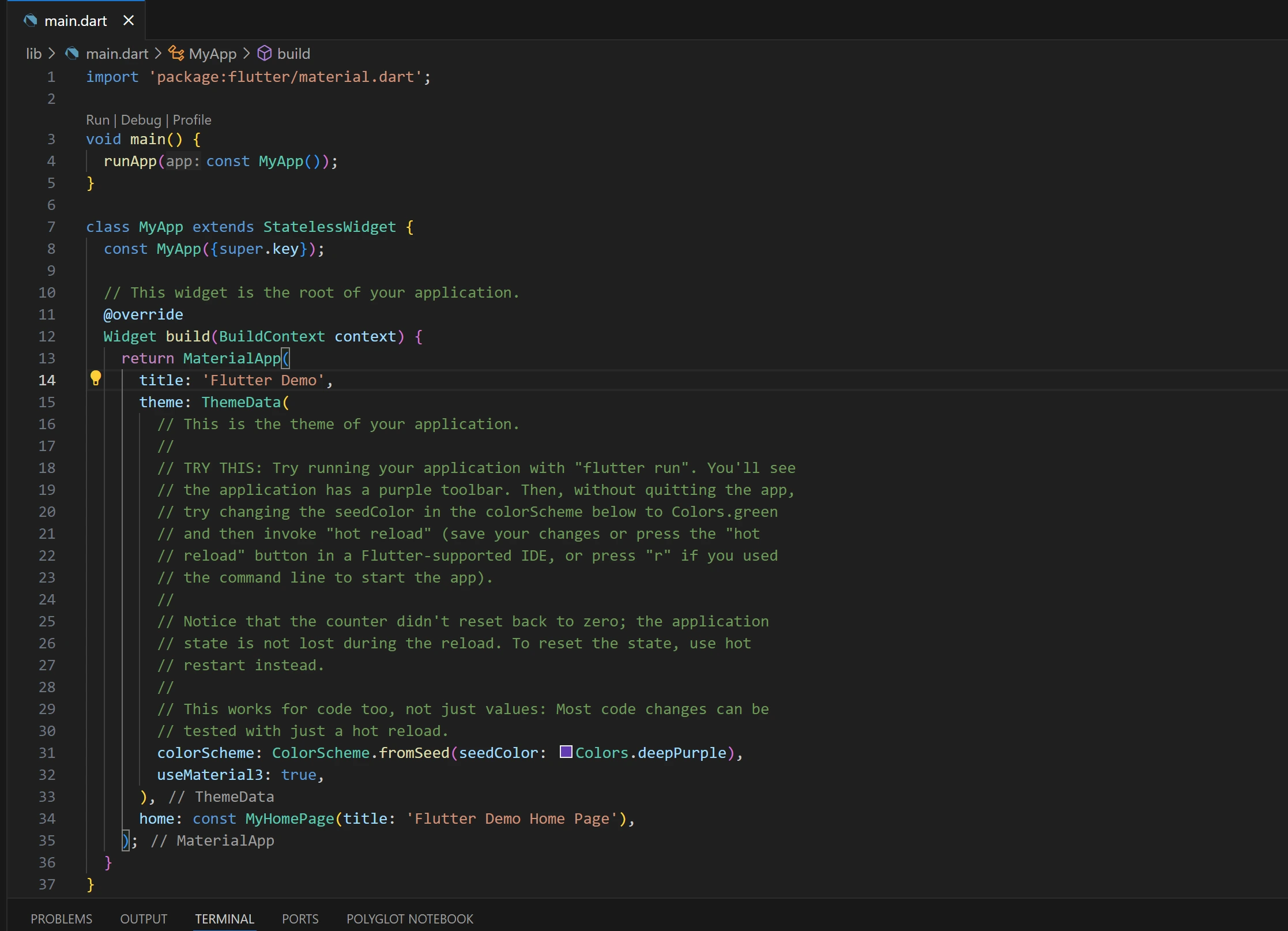Click line number 14 in the gutter
The width and height of the screenshot is (1288, 931).
[x=47, y=380]
